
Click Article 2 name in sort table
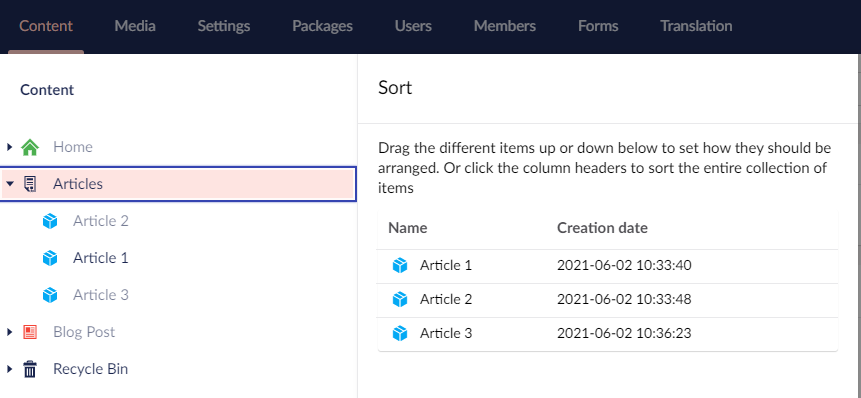tap(446, 300)
